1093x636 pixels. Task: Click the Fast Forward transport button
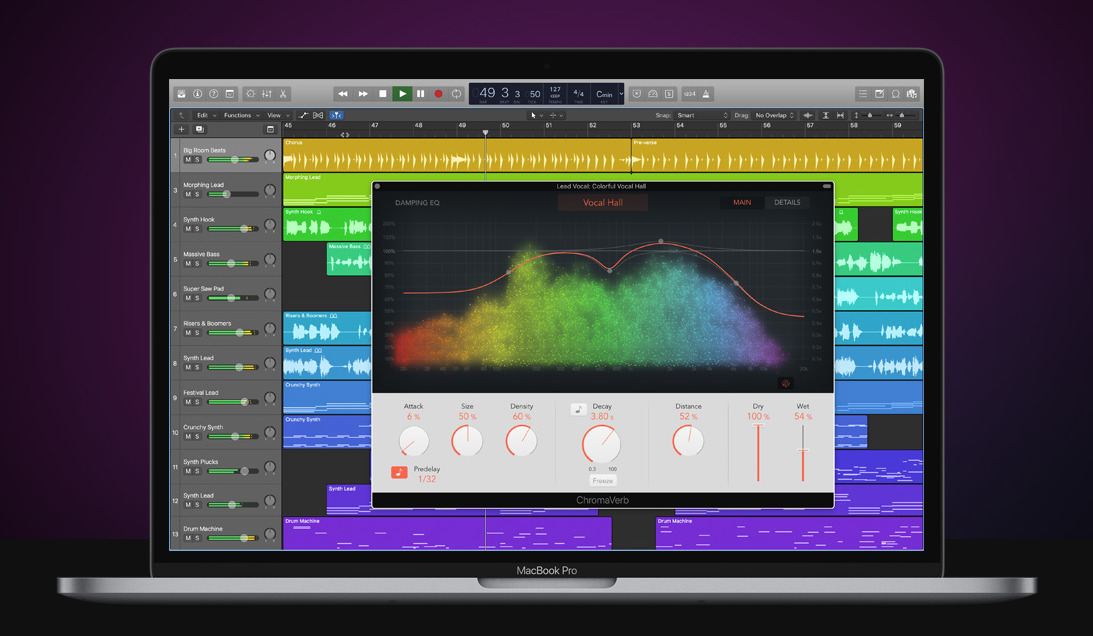[362, 93]
